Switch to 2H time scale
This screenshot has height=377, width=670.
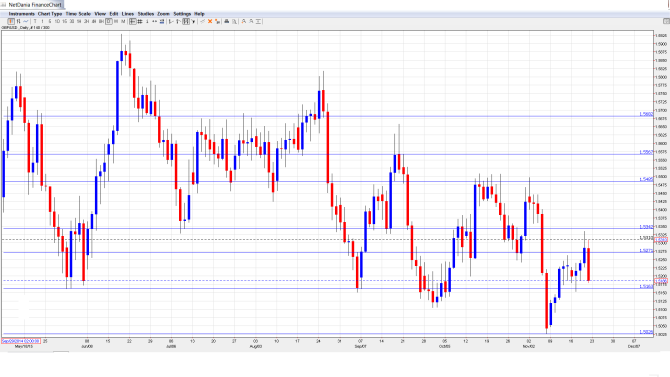coord(86,21)
